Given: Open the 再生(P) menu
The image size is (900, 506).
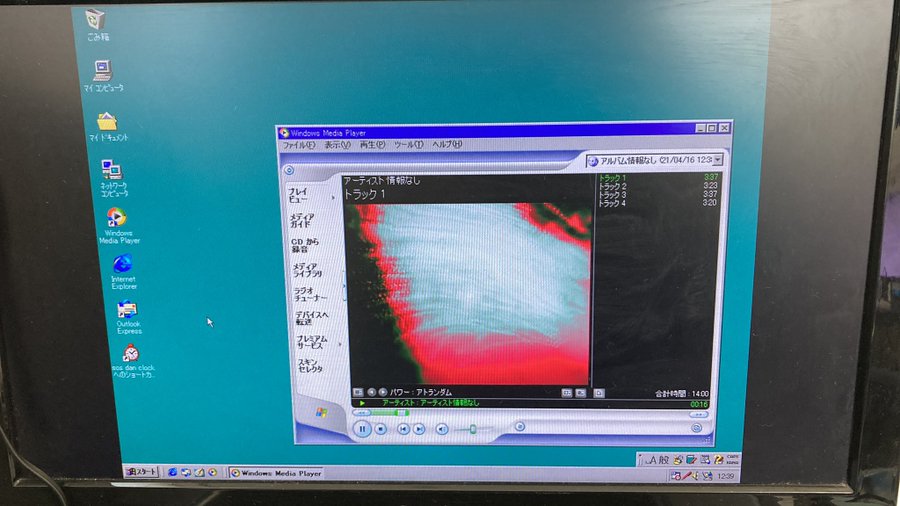Looking at the screenshot, I should click(x=372, y=145).
